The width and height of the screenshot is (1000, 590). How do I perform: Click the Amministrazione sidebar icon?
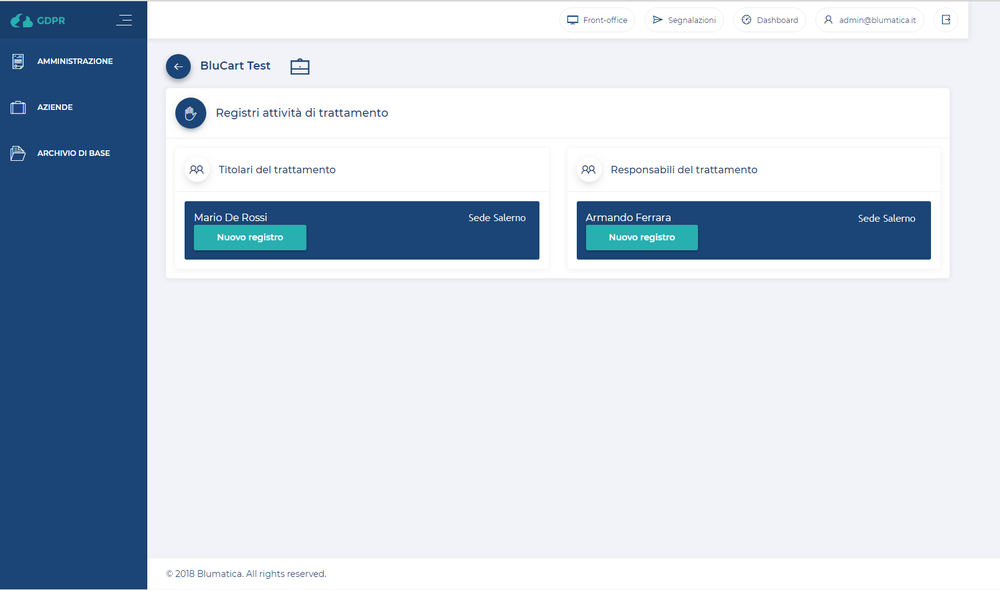(x=18, y=61)
